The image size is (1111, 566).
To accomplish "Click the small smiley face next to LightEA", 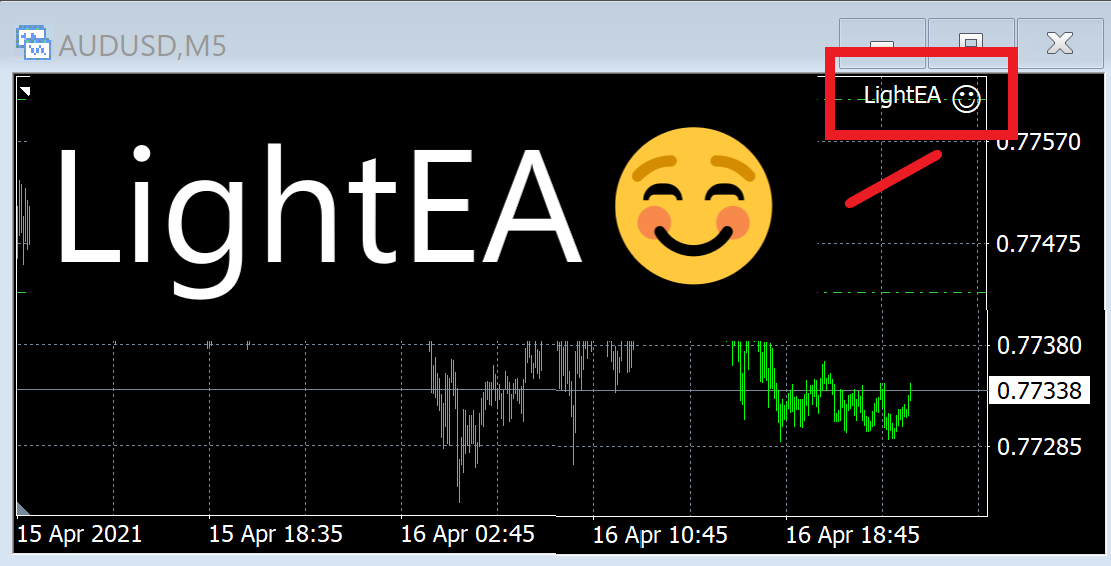I will 965,98.
